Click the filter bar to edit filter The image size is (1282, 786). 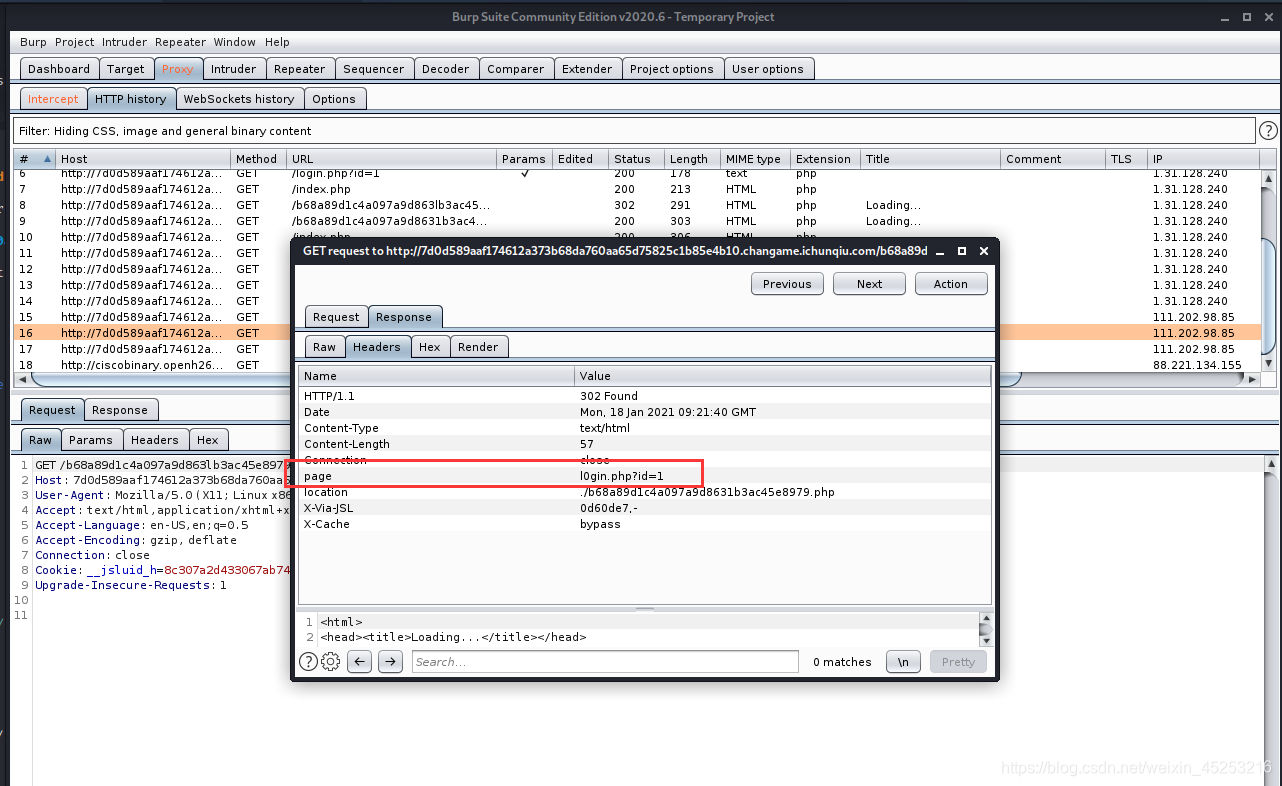(634, 131)
